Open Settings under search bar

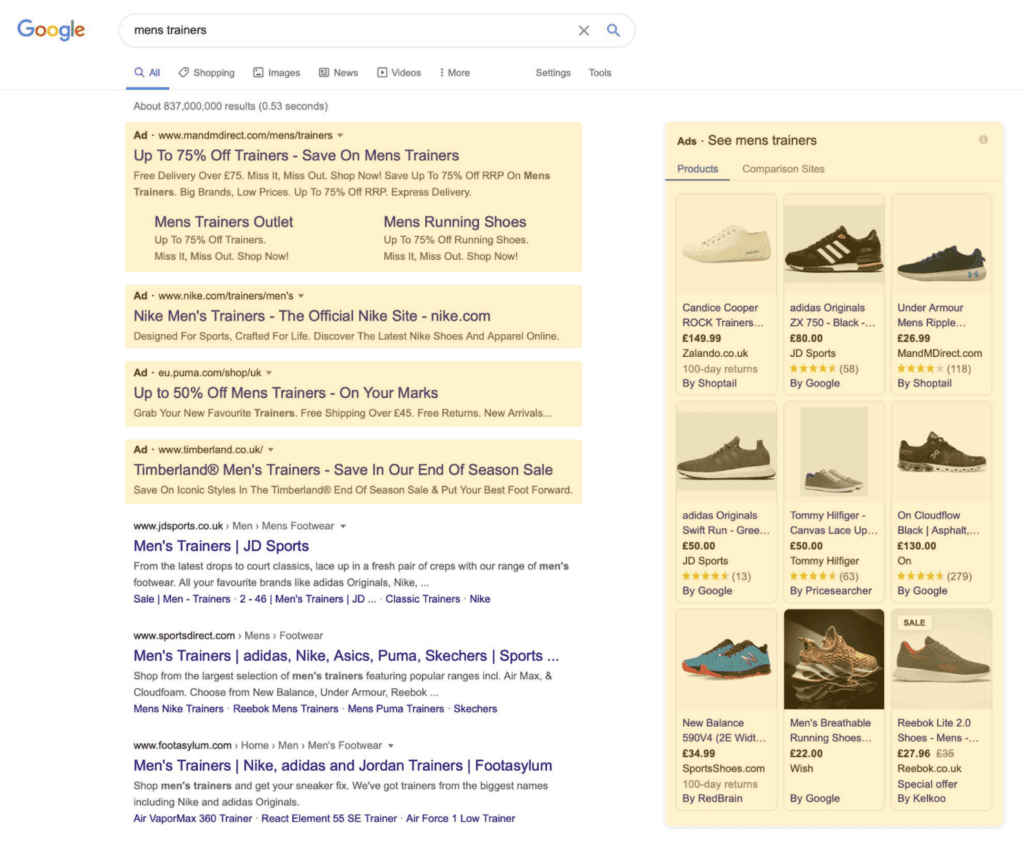tap(553, 72)
